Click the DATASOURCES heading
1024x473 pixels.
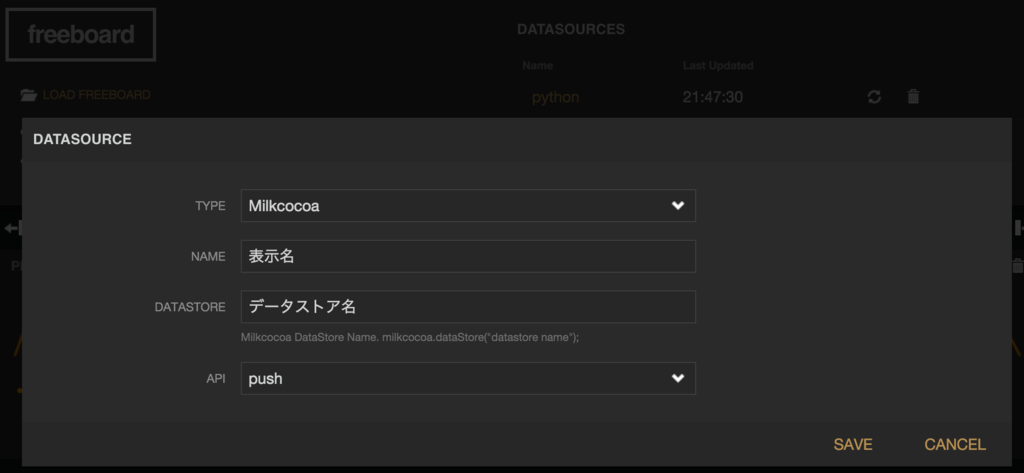tap(571, 29)
